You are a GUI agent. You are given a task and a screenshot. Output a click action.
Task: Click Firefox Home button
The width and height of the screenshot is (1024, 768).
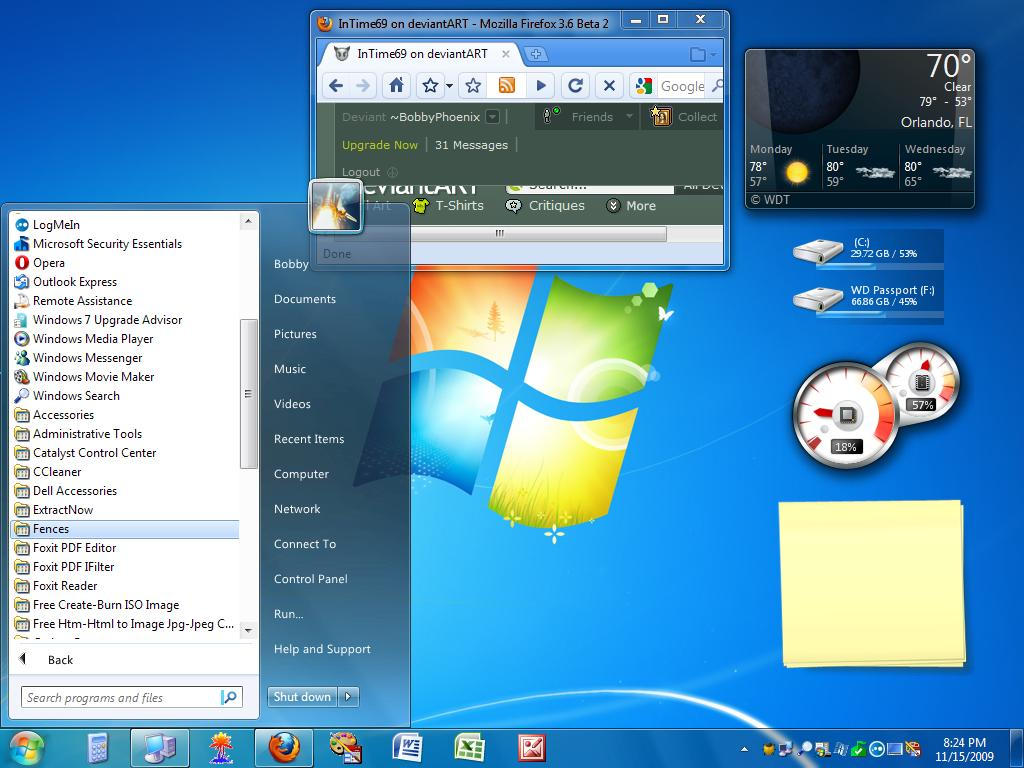tap(396, 86)
